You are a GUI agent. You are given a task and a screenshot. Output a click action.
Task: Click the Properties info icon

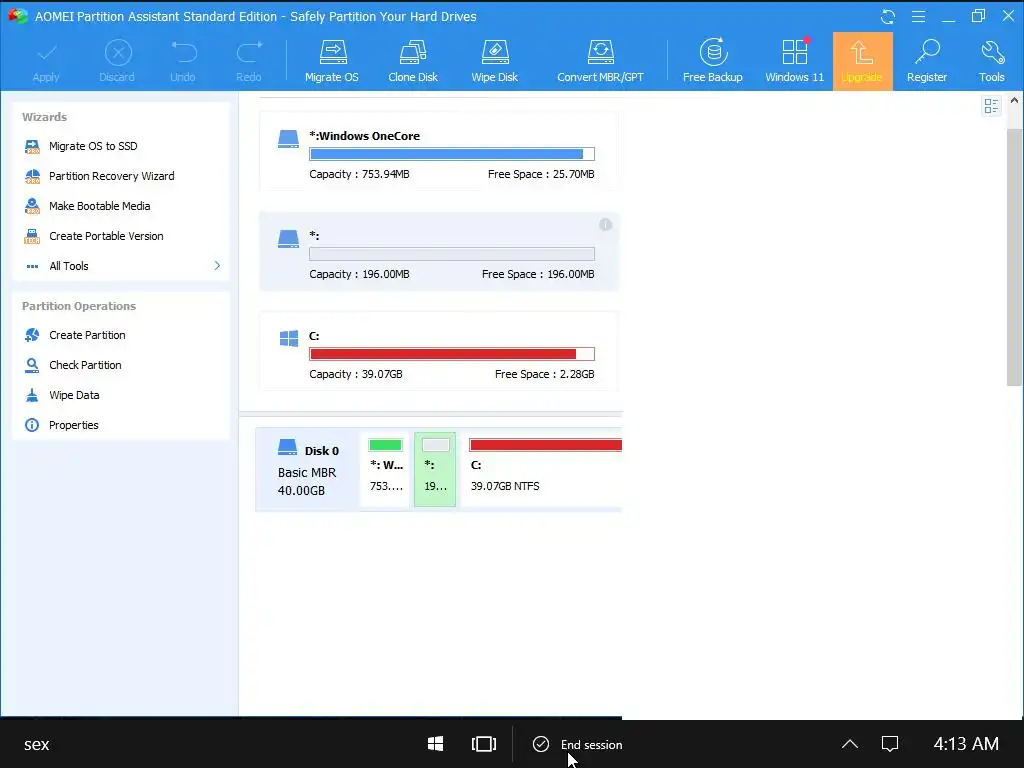click(32, 425)
